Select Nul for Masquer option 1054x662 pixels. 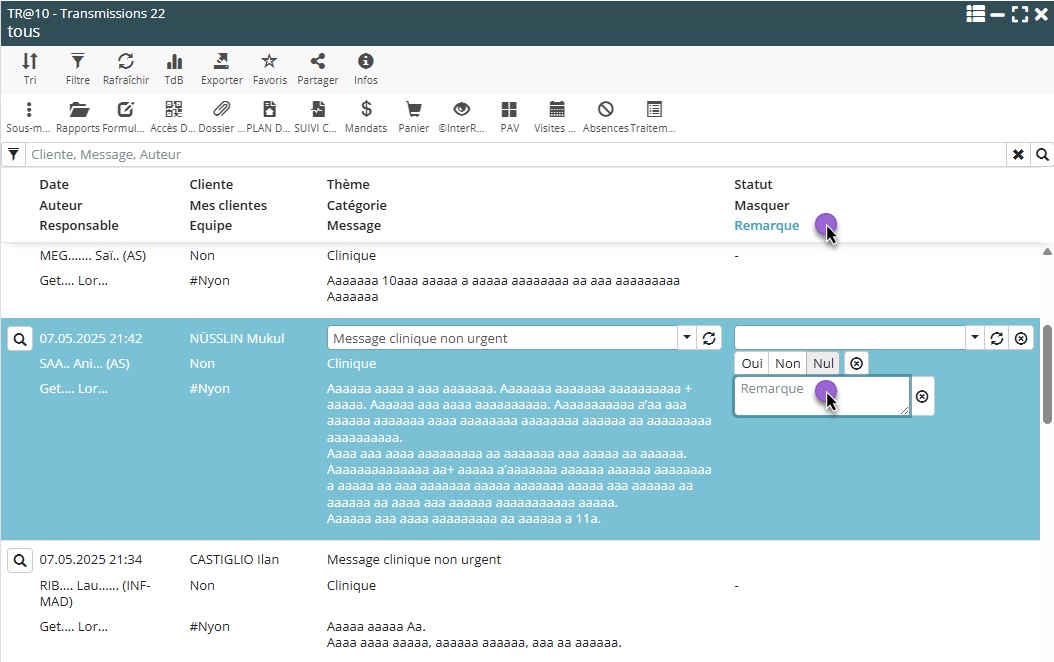(x=823, y=364)
